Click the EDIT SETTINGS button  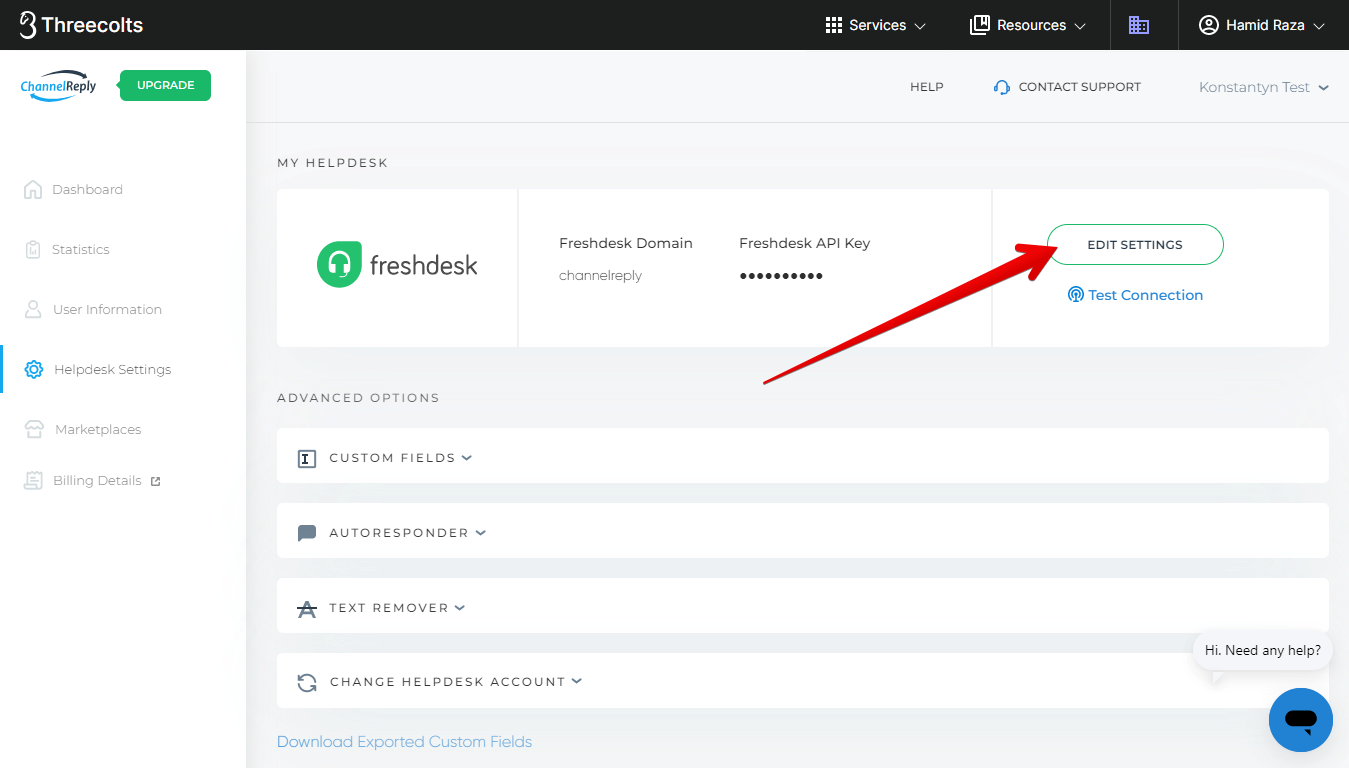(1135, 244)
